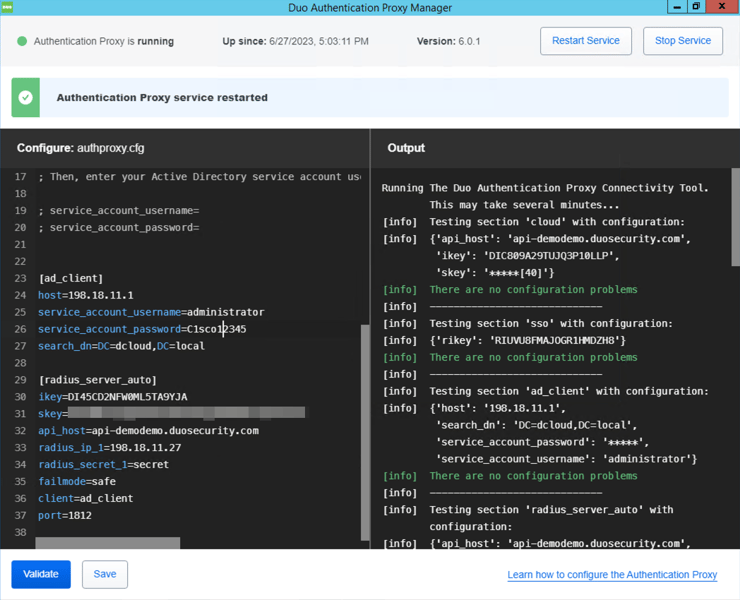740x600 pixels.
Task: Click the radius_ip_1=198.18.11.27 line
Action: click(109, 448)
